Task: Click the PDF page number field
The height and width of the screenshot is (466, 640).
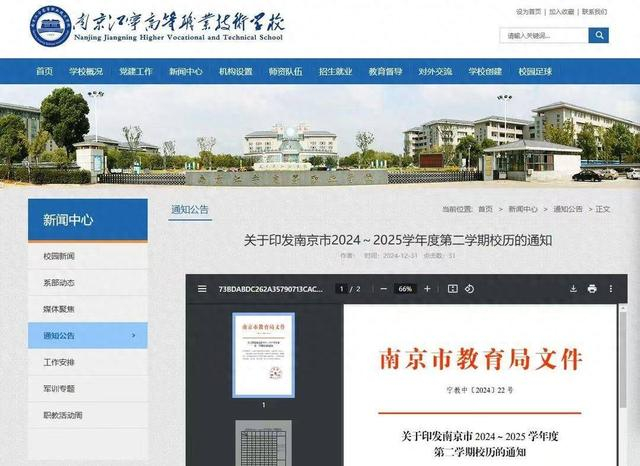Action: click(x=342, y=289)
